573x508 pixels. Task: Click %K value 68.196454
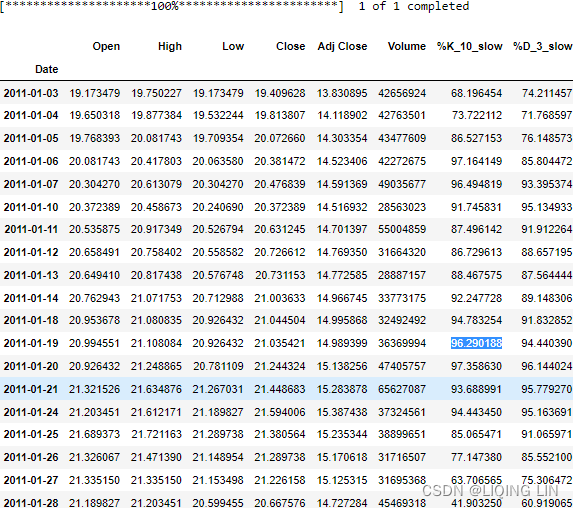tap(476, 93)
